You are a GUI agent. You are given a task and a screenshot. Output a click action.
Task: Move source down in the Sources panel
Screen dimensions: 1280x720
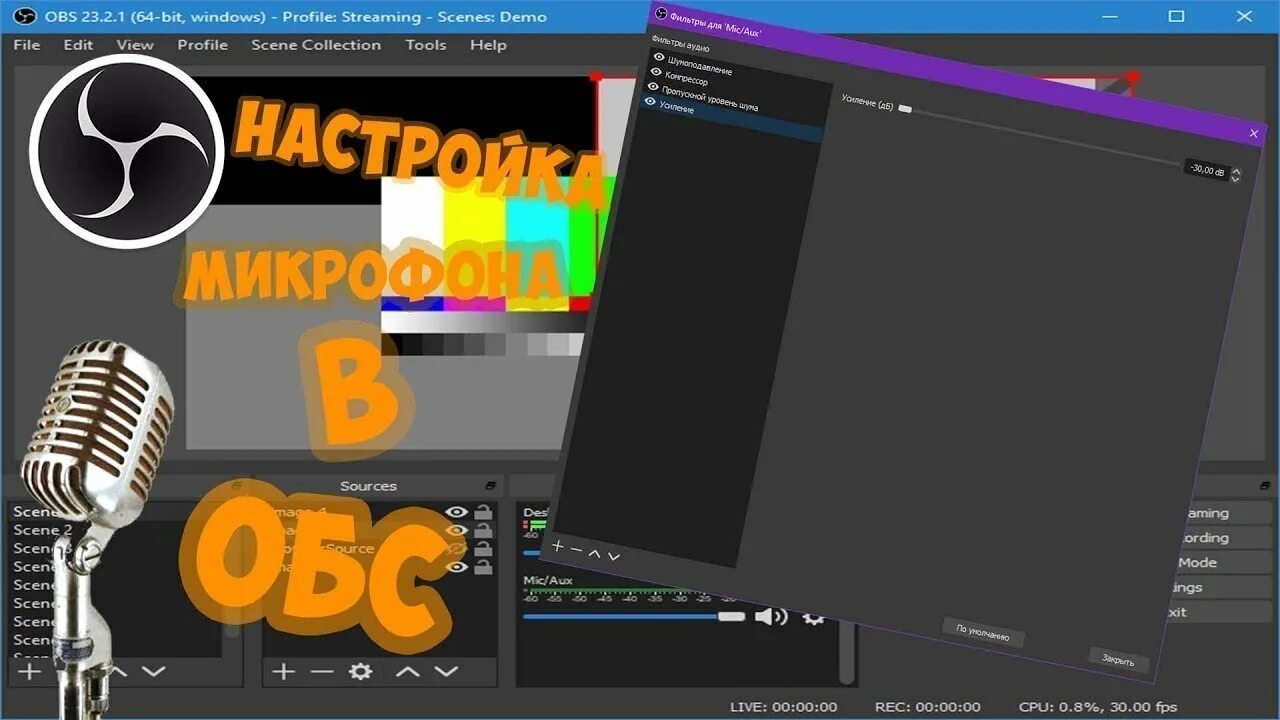(446, 671)
